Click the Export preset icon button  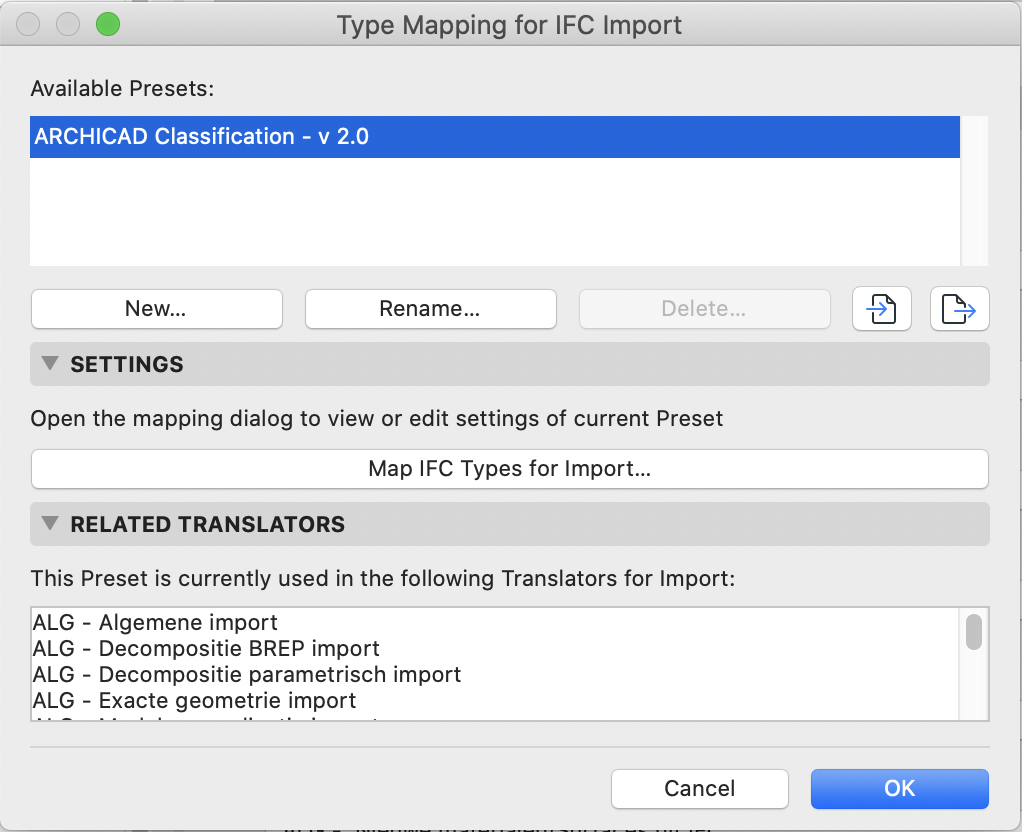point(959,308)
